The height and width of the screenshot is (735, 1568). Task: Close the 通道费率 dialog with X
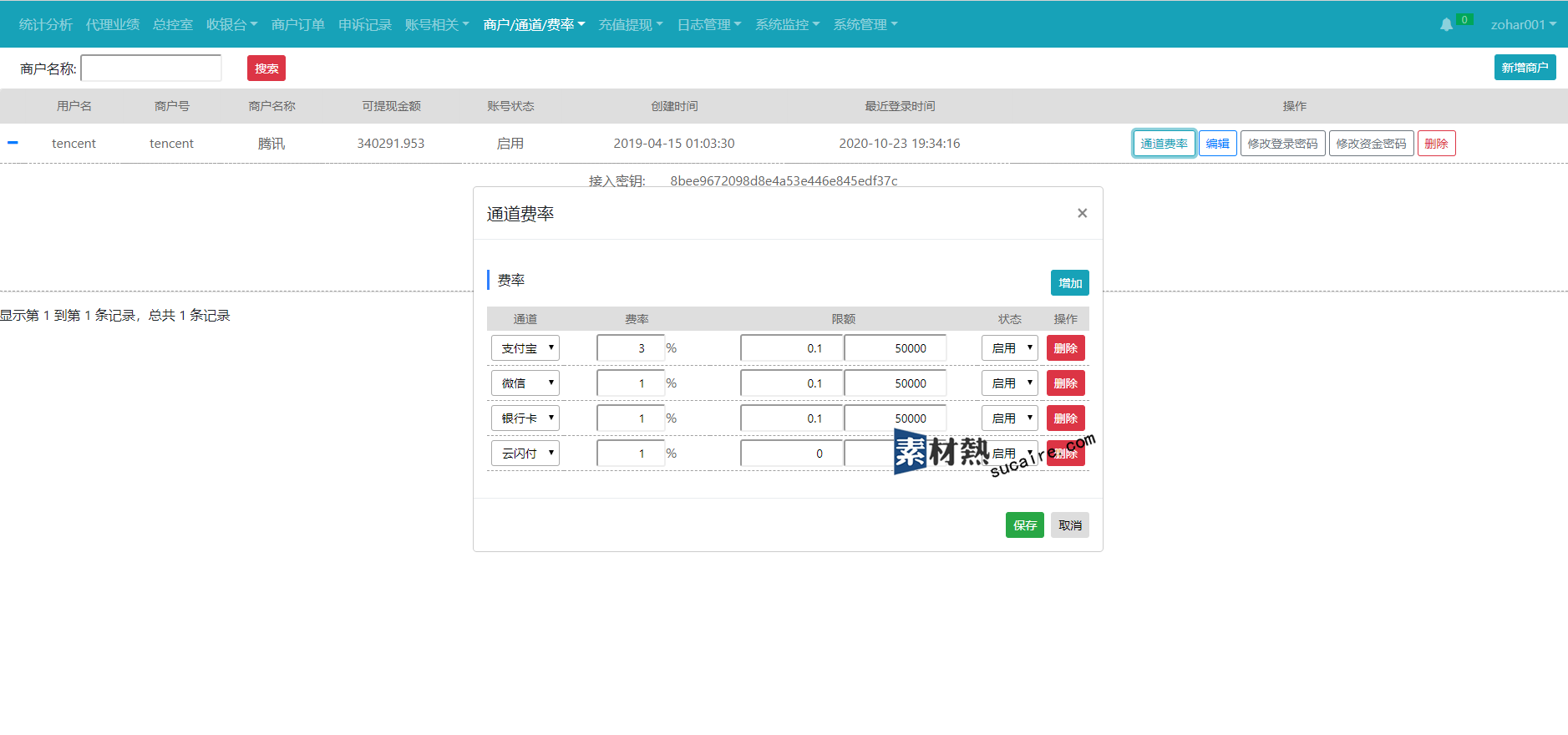pos(1082,213)
